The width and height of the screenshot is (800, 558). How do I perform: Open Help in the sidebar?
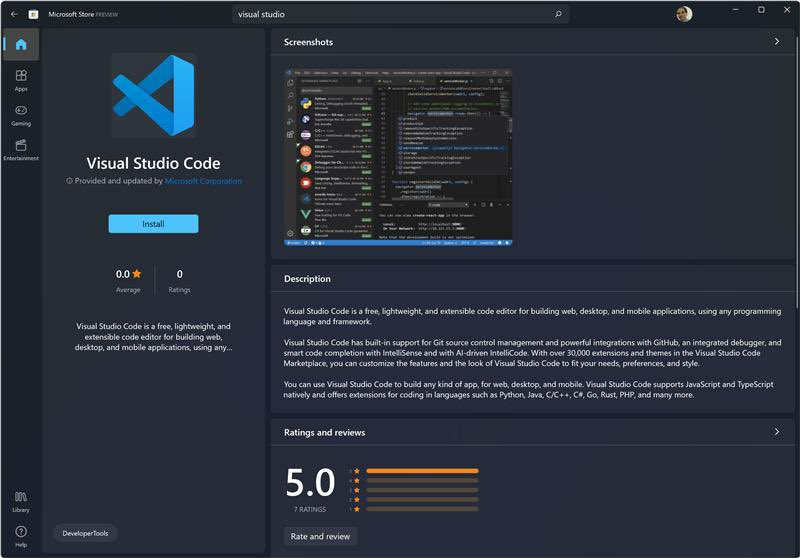[21, 537]
